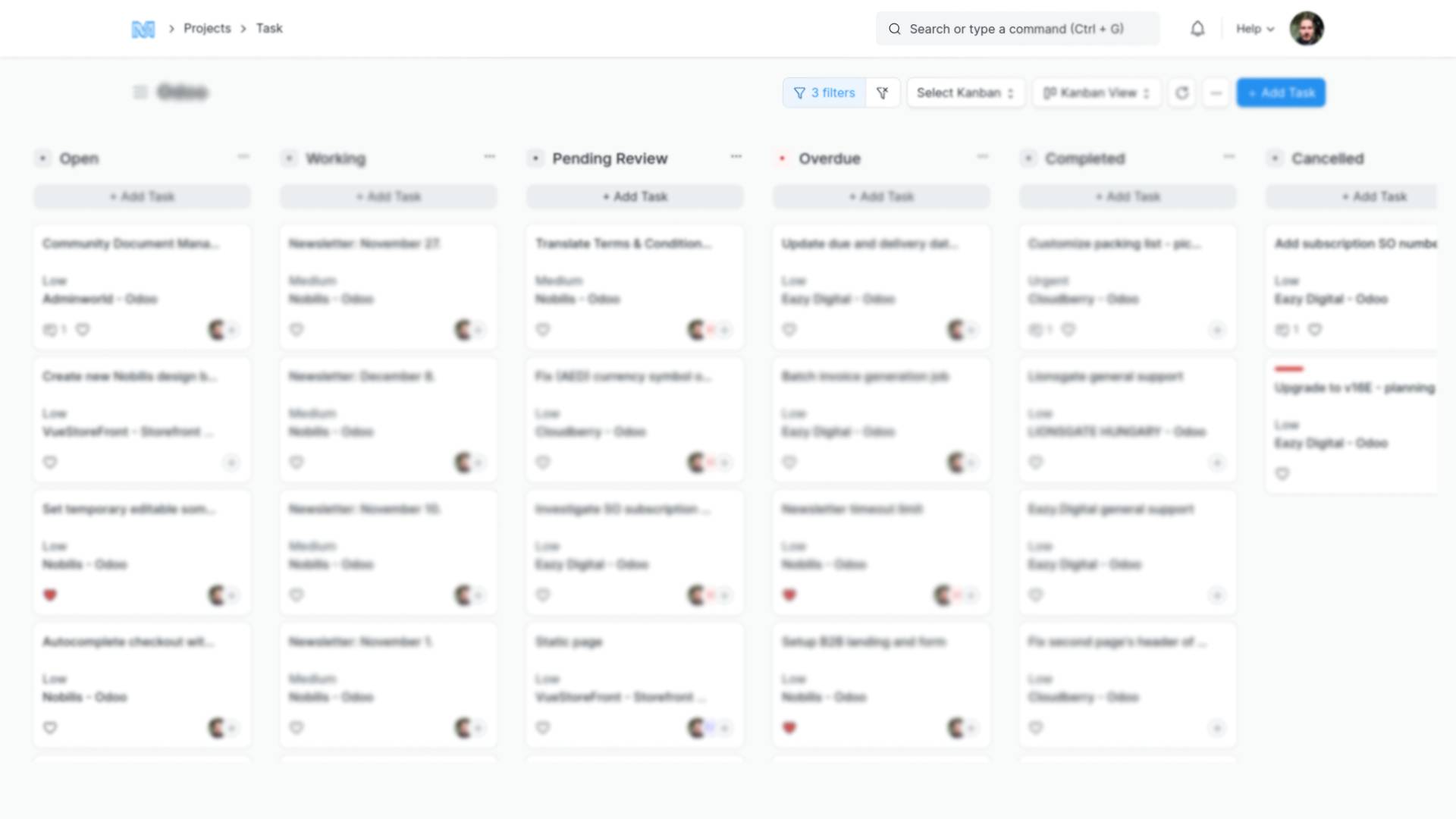Image resolution: width=1456 pixels, height=819 pixels.
Task: Toggle the heart on Set temporary editable card
Action: coord(50,595)
